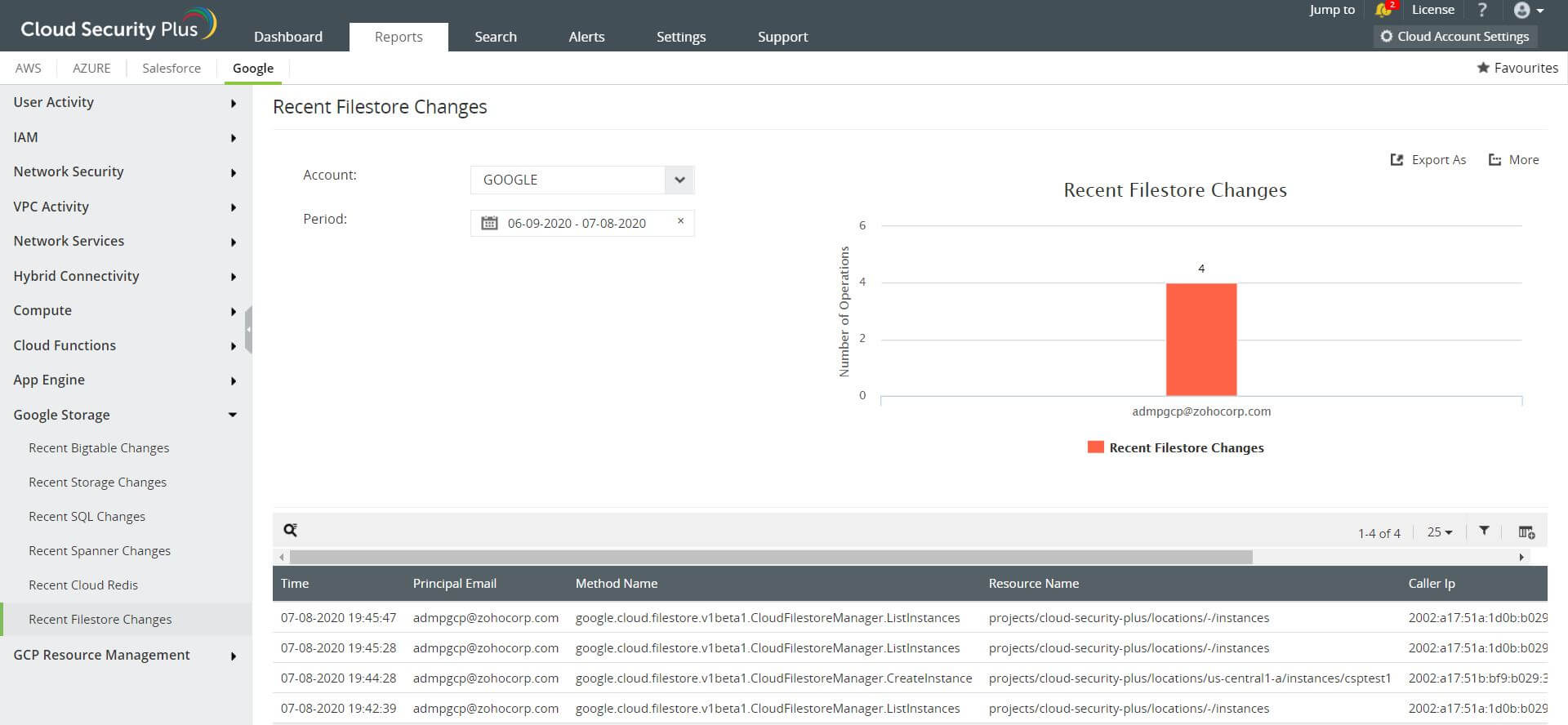Open Recent Storage Changes report
This screenshot has width=1568, height=725.
point(97,483)
